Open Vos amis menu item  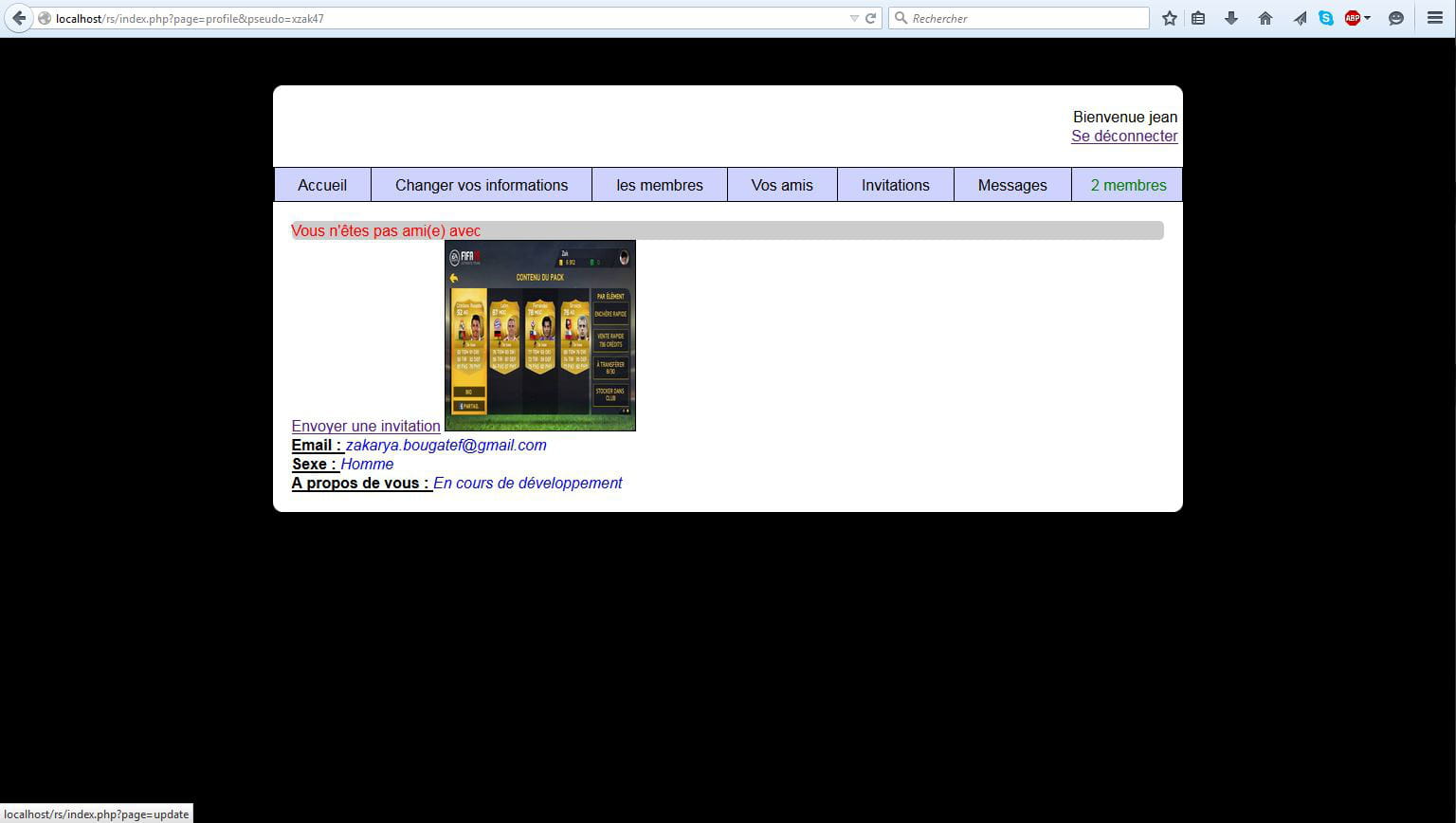(x=782, y=185)
